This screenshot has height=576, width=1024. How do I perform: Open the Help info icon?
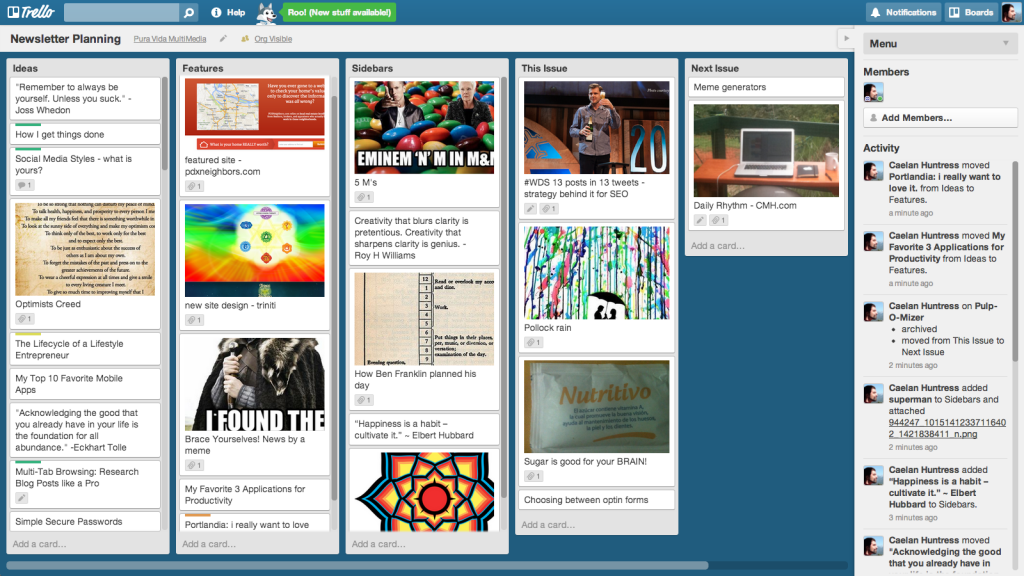pos(216,12)
